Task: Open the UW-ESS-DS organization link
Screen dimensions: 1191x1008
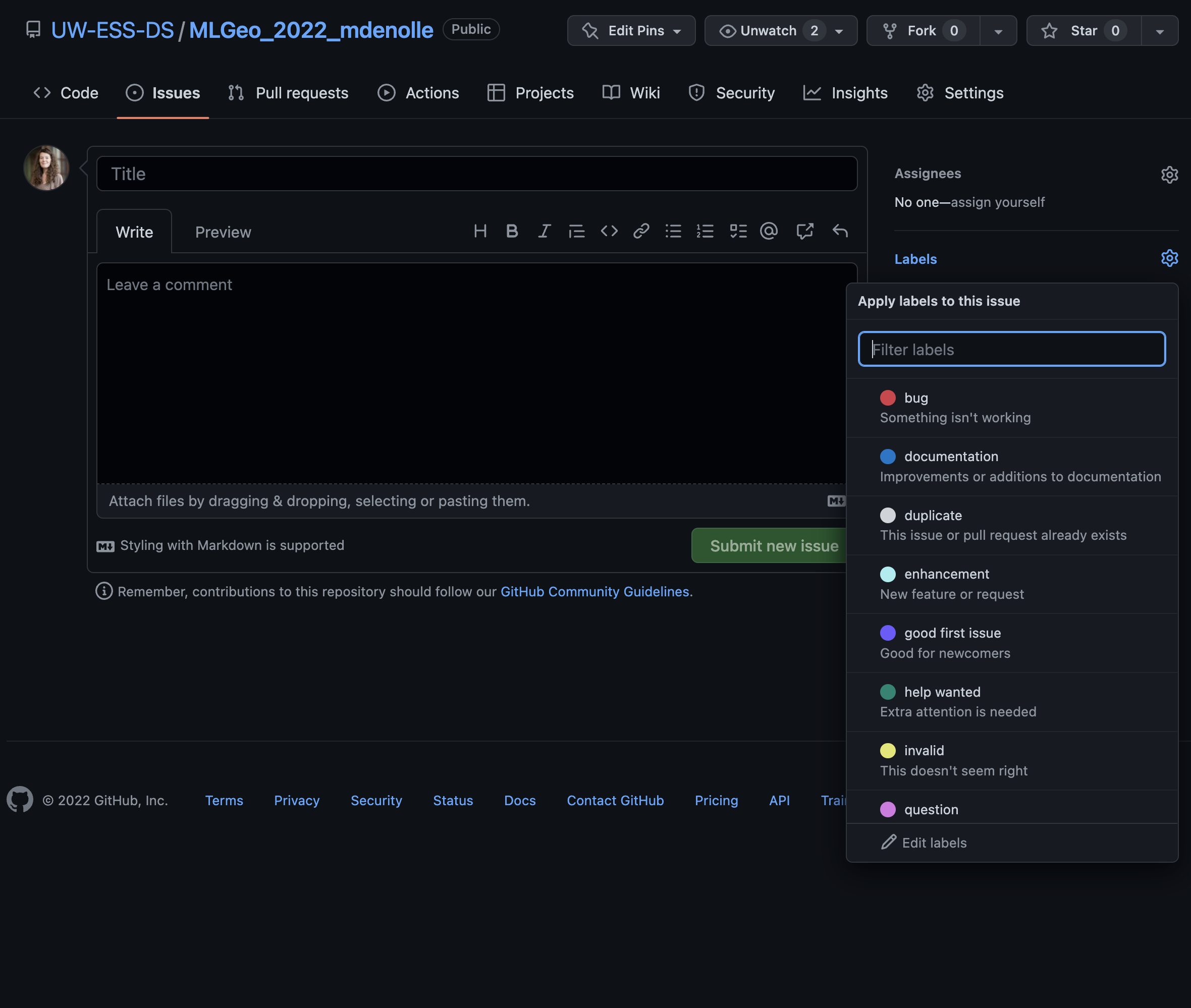Action: (x=113, y=30)
